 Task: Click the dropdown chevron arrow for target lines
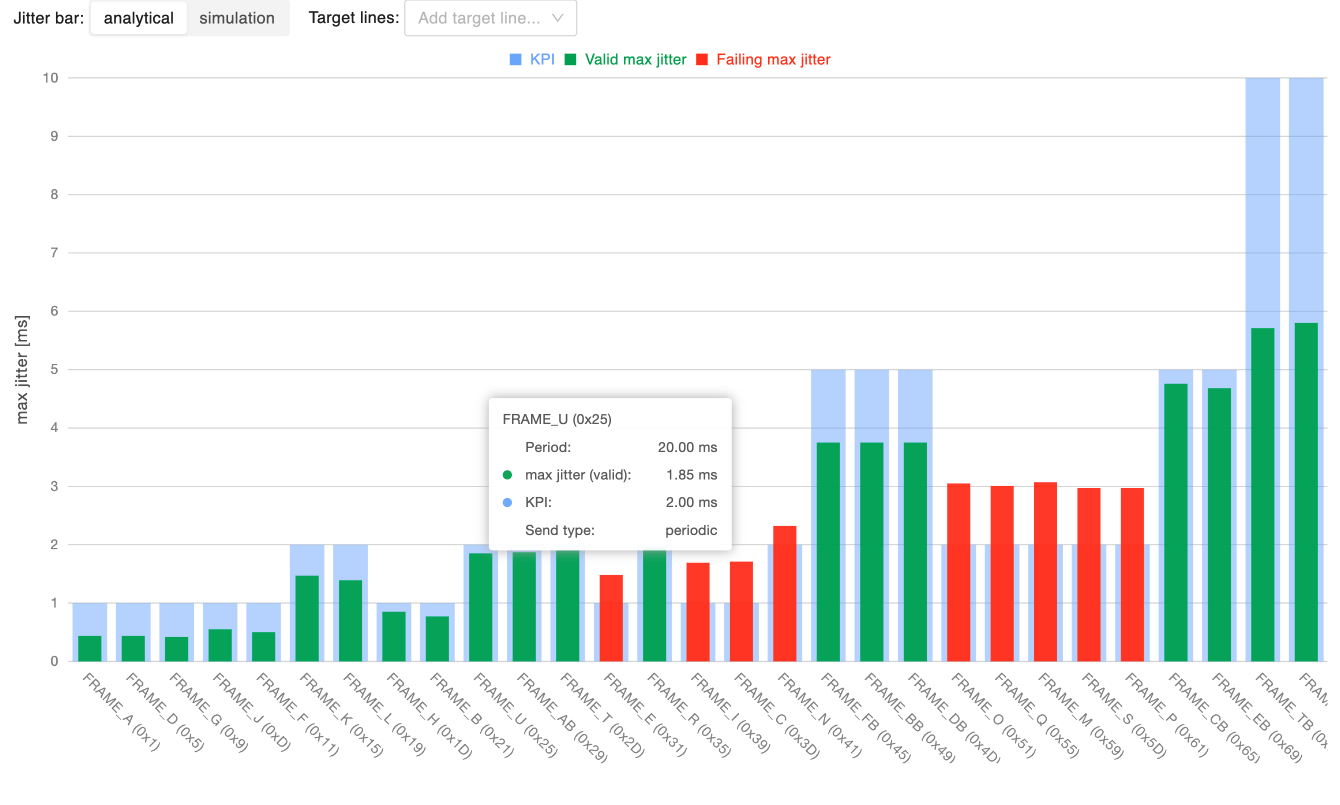click(558, 18)
